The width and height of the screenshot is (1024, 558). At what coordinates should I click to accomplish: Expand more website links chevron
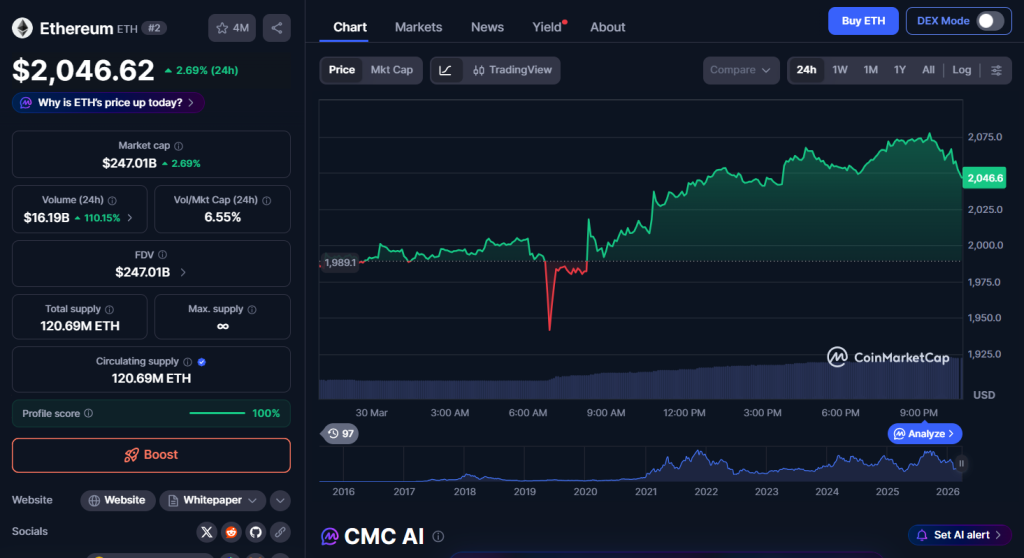coord(280,500)
